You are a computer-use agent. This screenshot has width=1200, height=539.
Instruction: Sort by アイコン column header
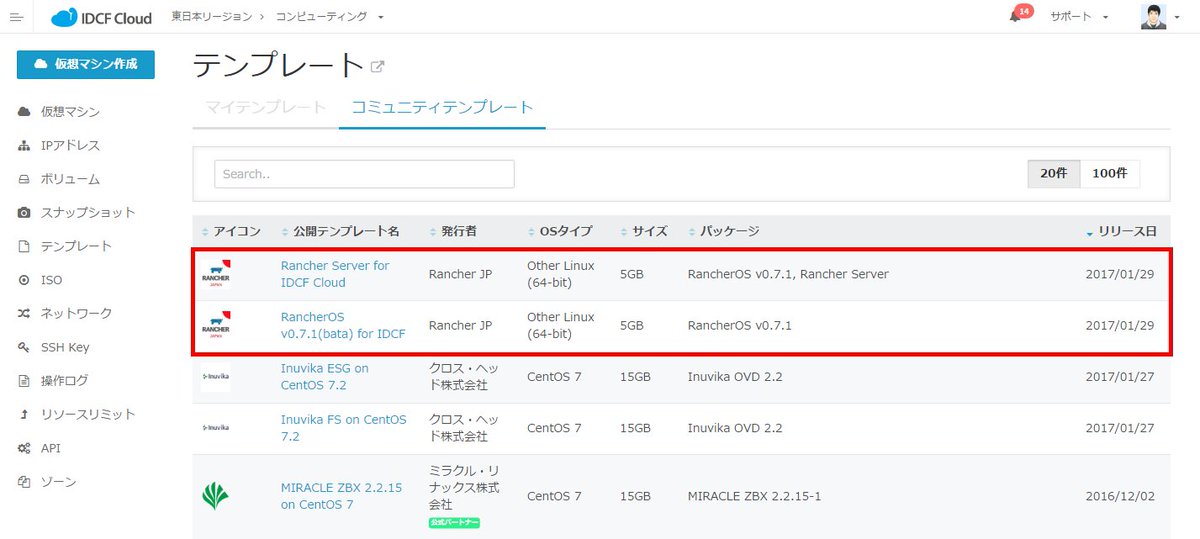click(231, 232)
